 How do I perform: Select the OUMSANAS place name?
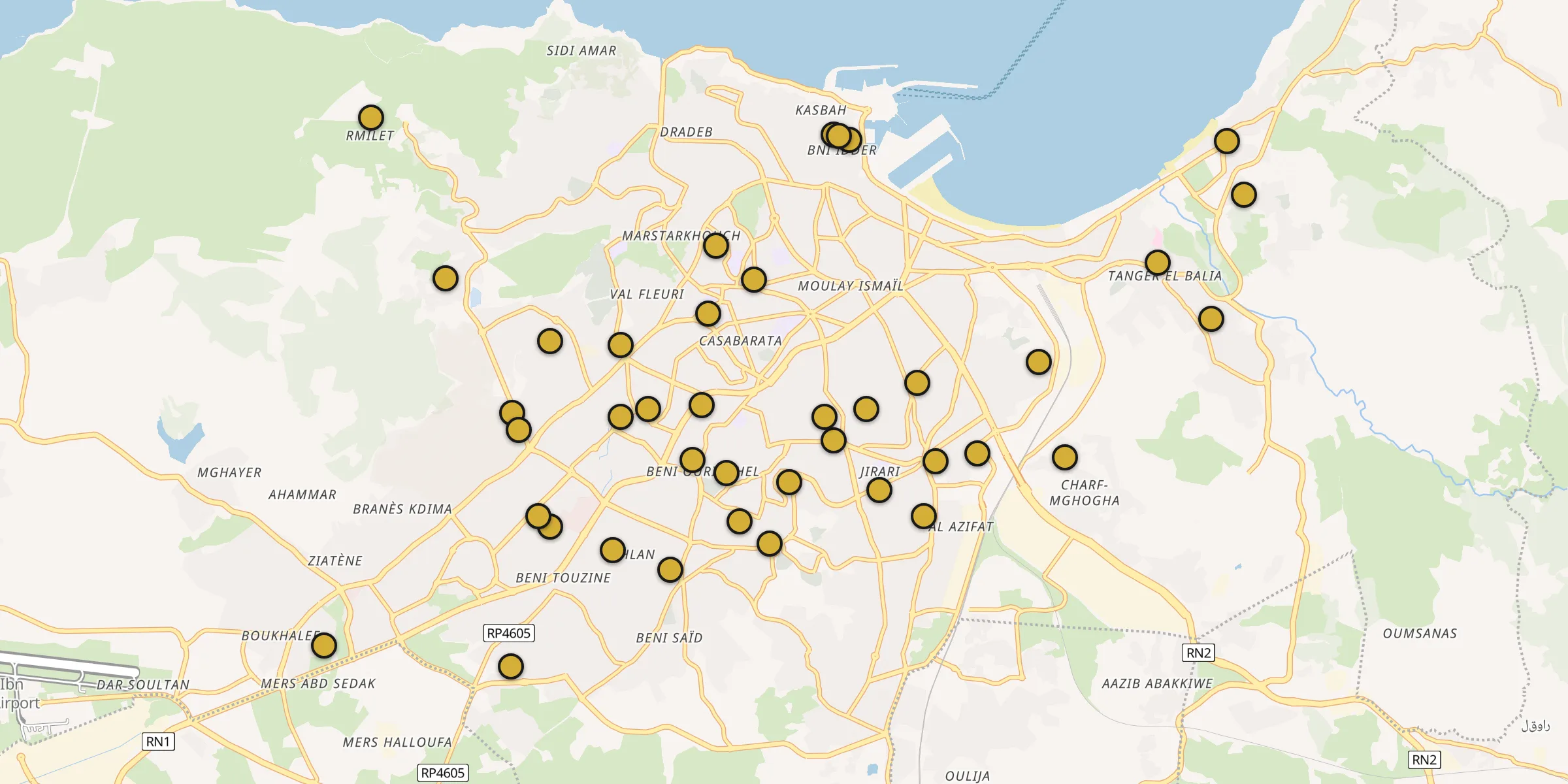point(1420,634)
